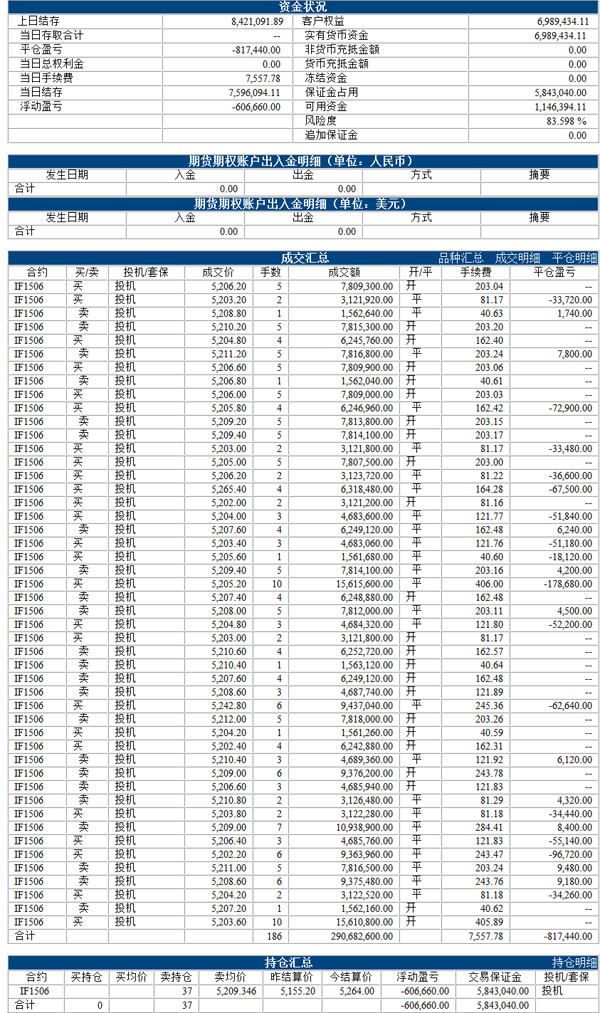
Task: Click the closing loss -72,900.00
Action: [570, 408]
